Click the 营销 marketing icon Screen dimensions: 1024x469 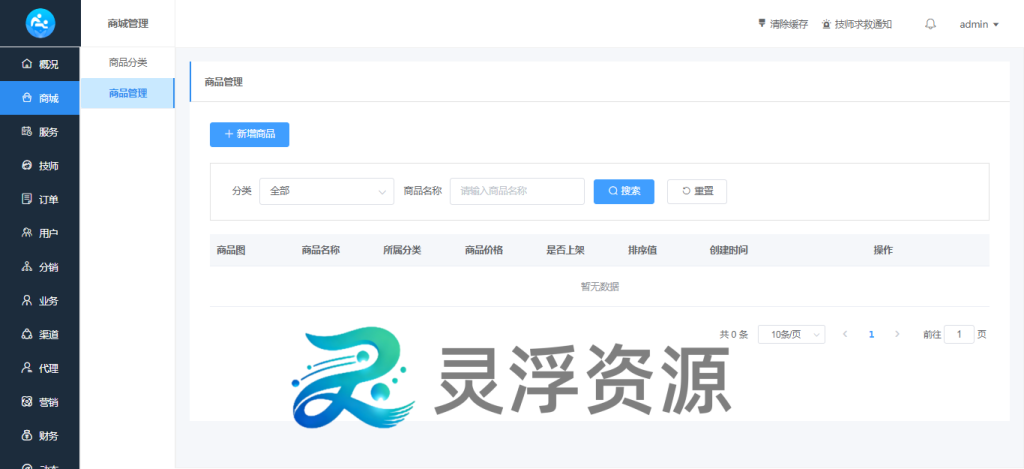coord(27,402)
